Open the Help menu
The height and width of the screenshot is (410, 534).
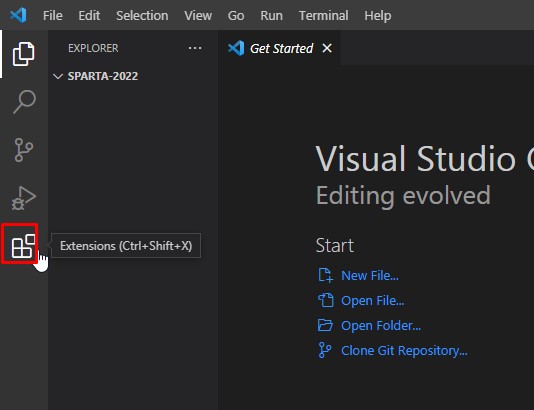click(378, 16)
